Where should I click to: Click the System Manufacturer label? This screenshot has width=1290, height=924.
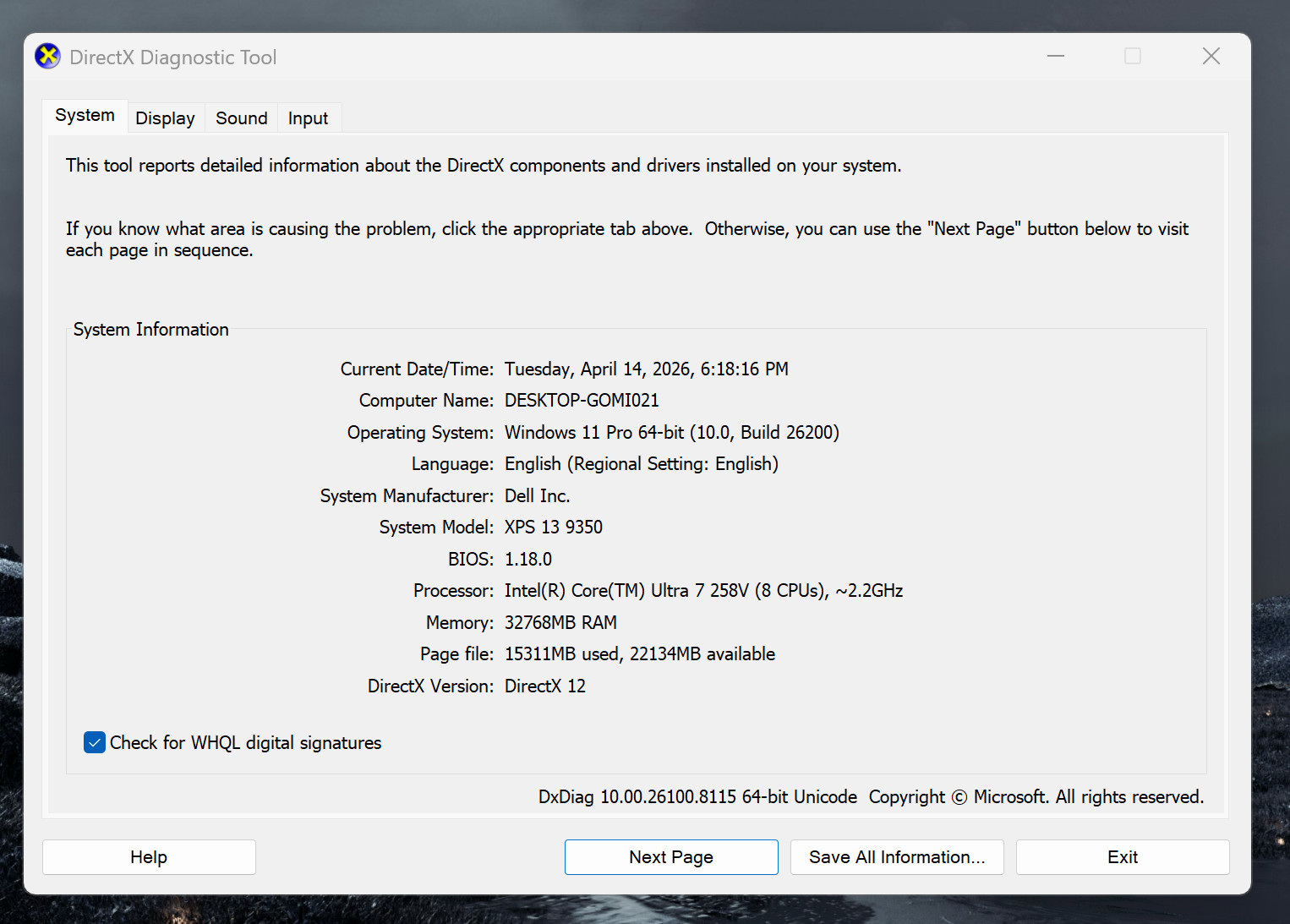tap(407, 495)
